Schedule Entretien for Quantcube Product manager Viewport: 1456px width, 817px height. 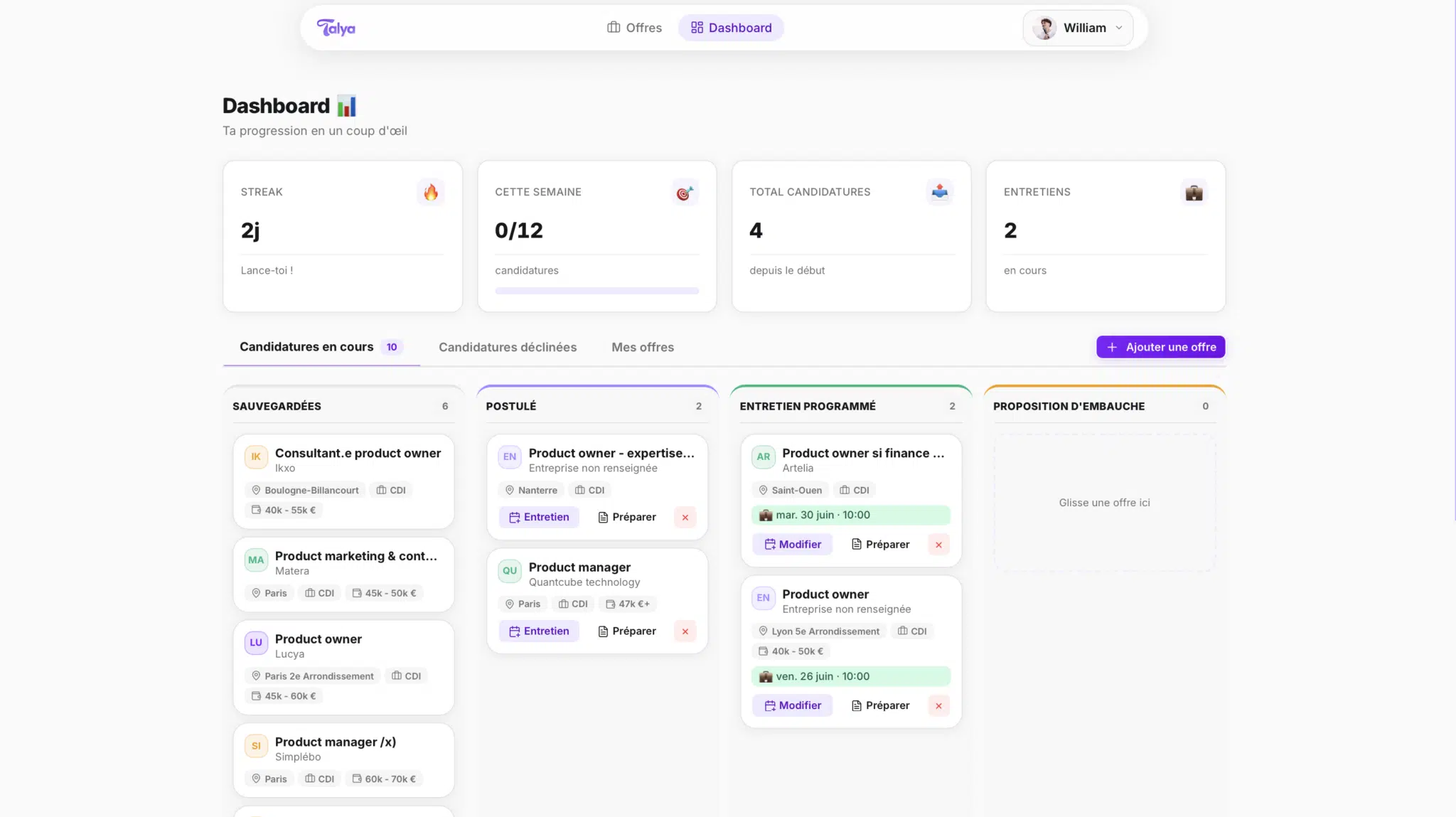(539, 631)
